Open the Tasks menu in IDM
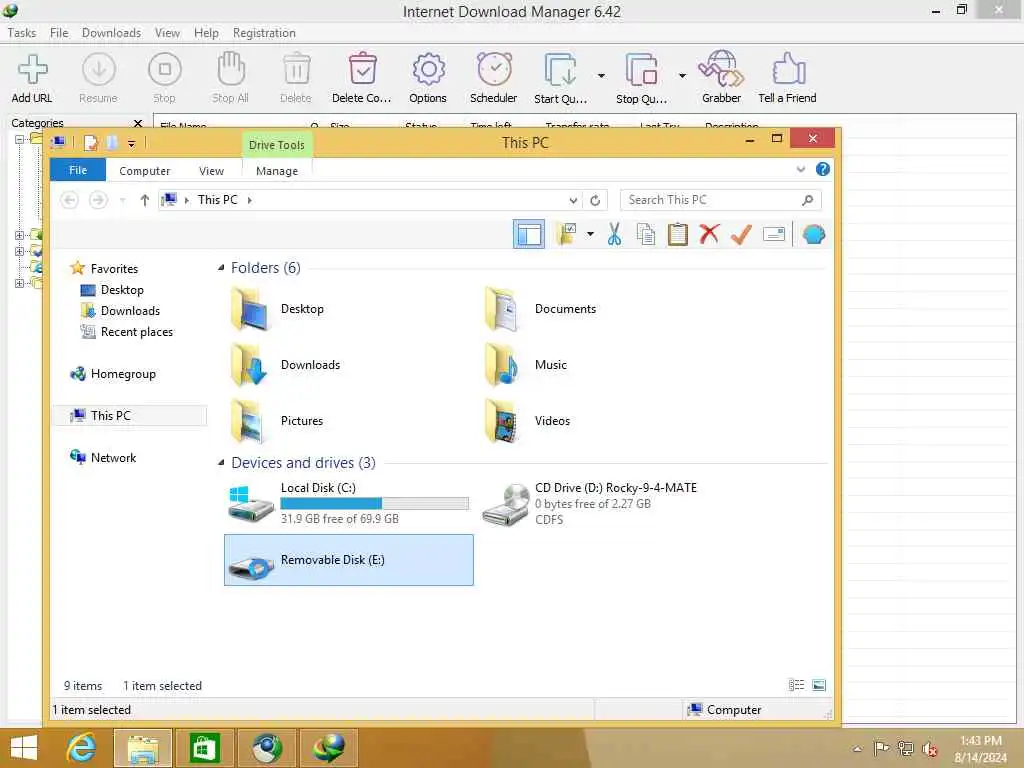The height and width of the screenshot is (768, 1024). pyautogui.click(x=22, y=33)
